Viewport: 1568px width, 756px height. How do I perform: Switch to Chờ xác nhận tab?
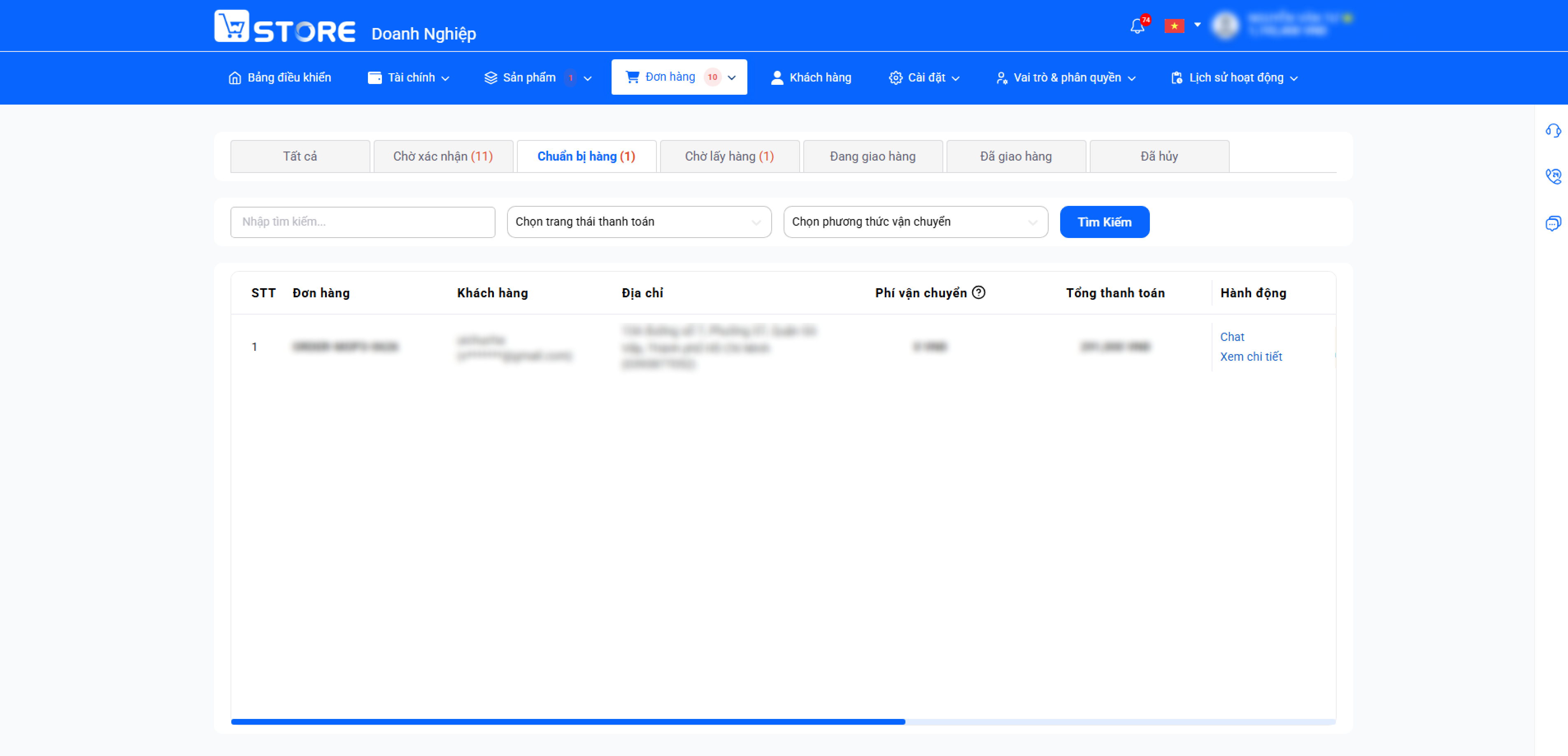(x=443, y=156)
